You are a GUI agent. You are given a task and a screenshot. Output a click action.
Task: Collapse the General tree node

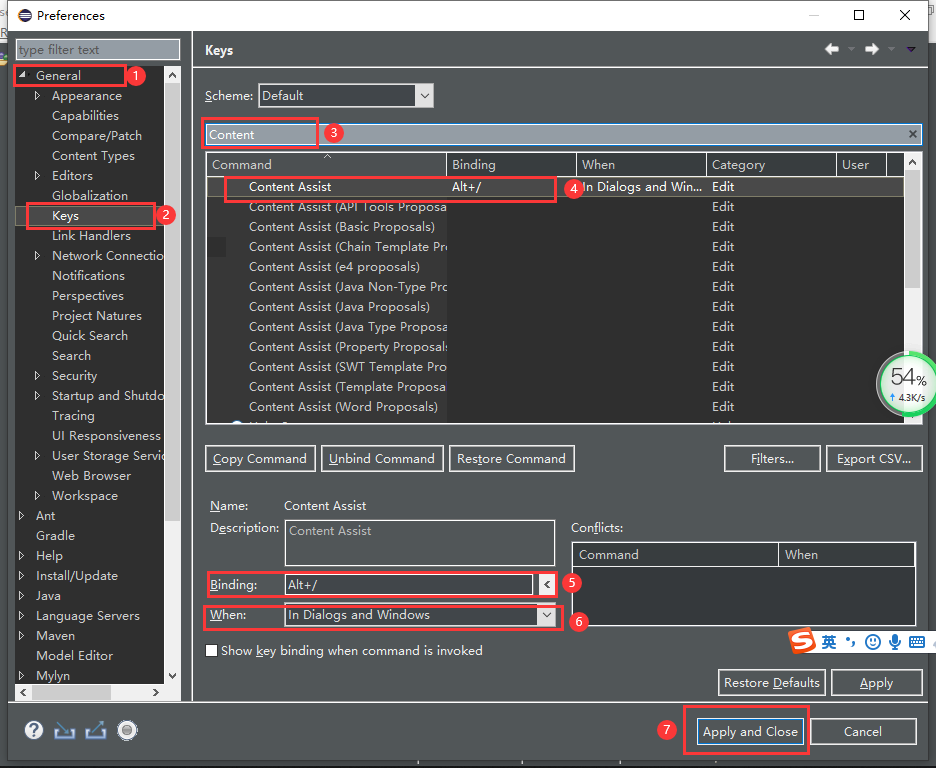[22, 75]
